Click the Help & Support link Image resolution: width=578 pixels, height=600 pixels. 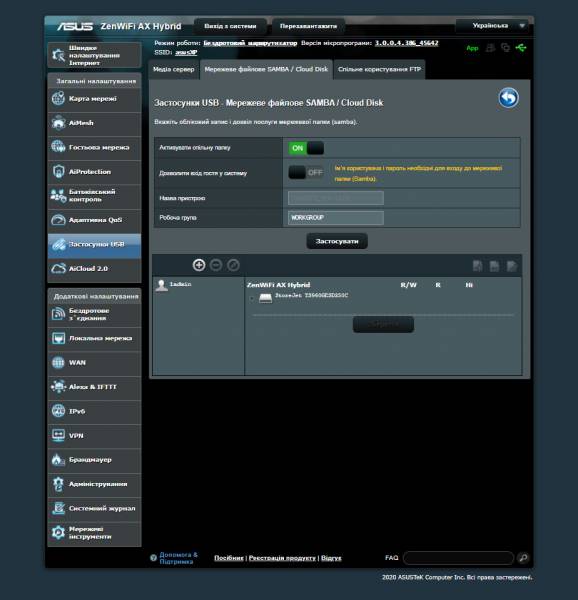click(179, 558)
